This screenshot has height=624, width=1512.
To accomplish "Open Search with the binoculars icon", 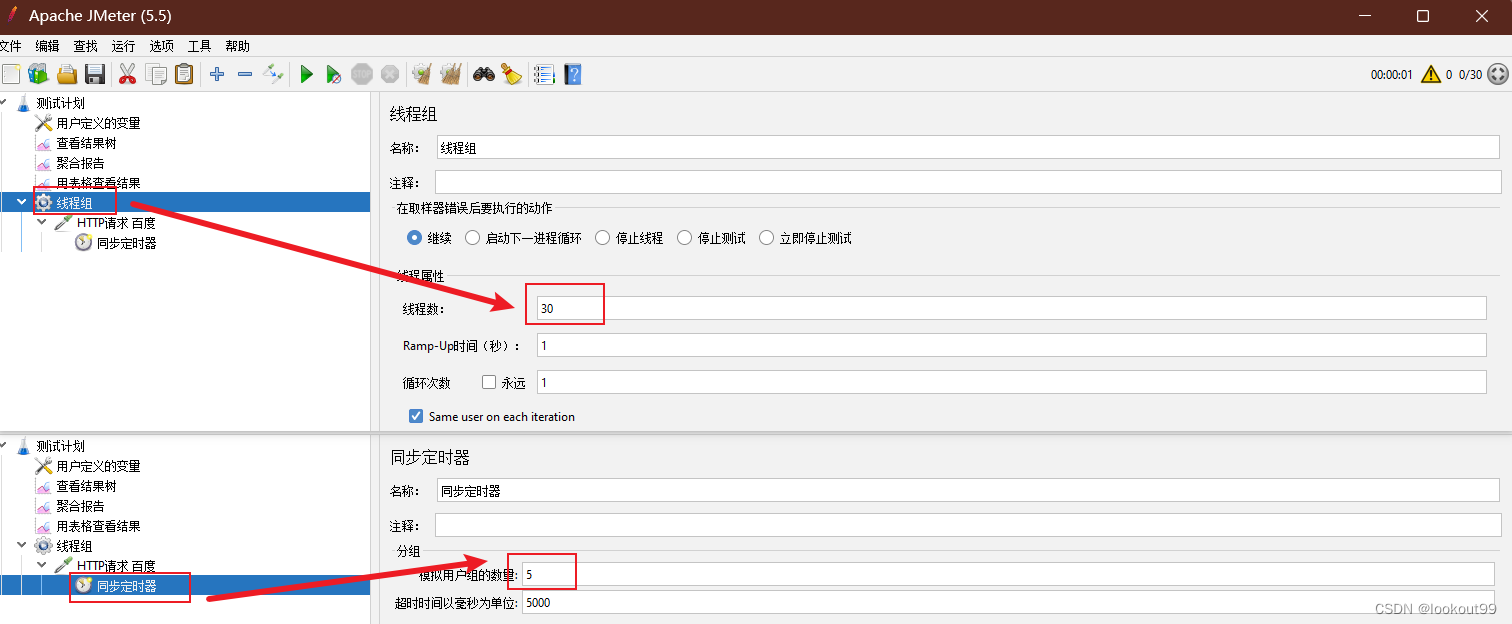I will (x=484, y=74).
